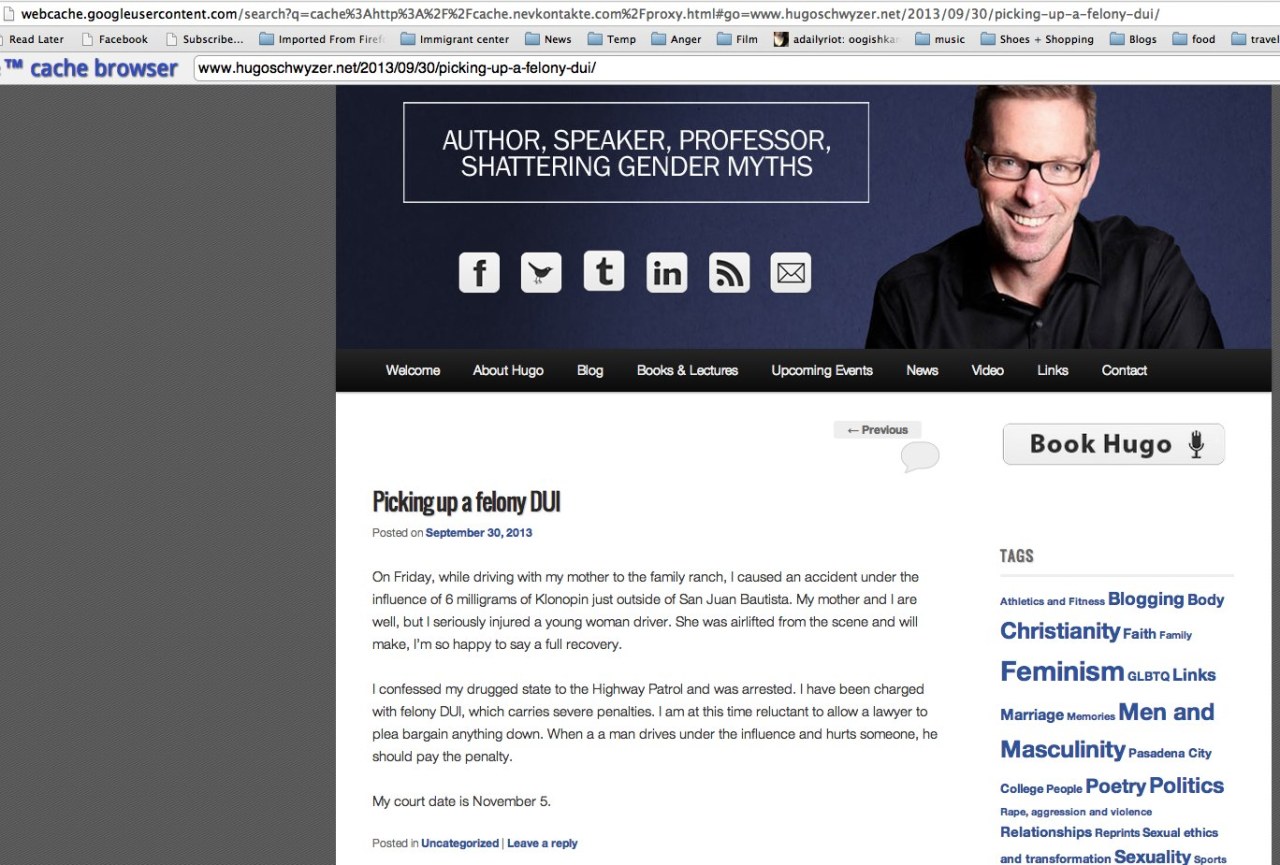
Task: Visit the Tumblr icon link
Action: (604, 271)
